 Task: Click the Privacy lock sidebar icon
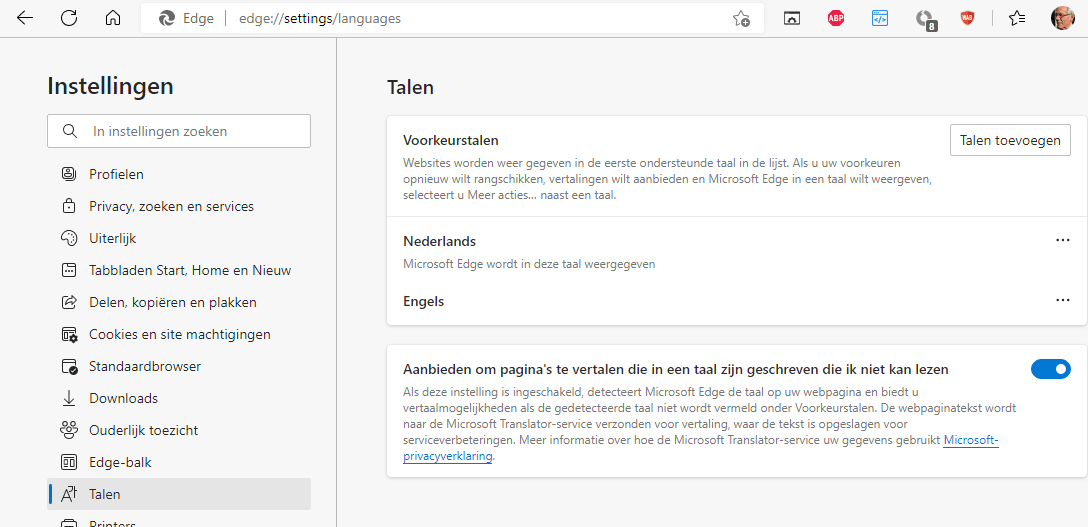click(x=69, y=206)
